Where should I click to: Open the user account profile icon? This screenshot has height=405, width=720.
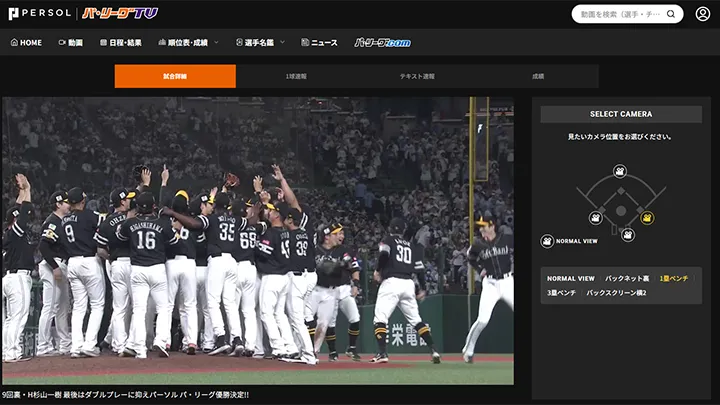(703, 14)
